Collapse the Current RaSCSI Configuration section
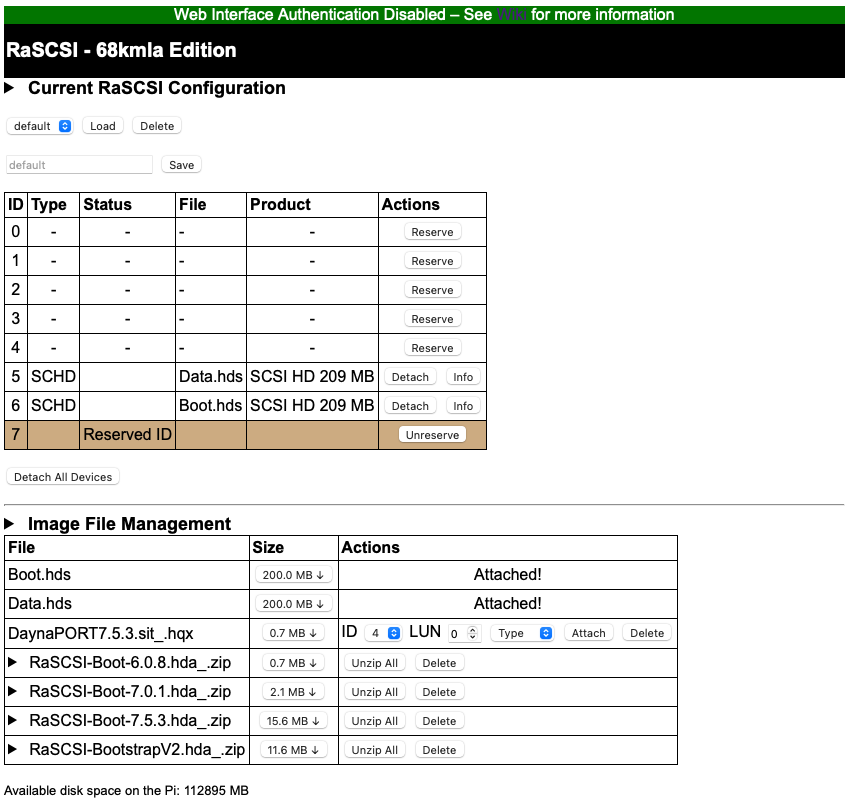Screen dimensions: 851x804 pos(10,88)
